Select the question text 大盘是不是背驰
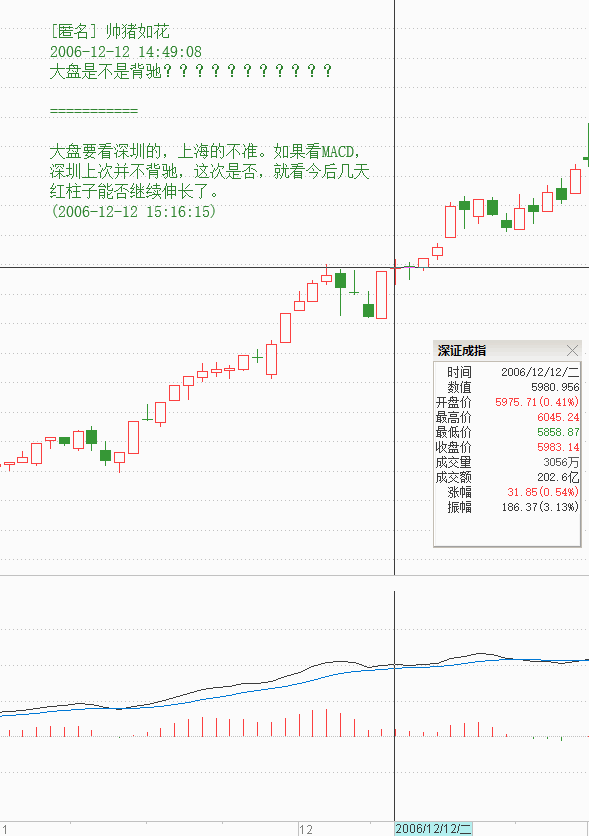This screenshot has width=589, height=836. 106,71
